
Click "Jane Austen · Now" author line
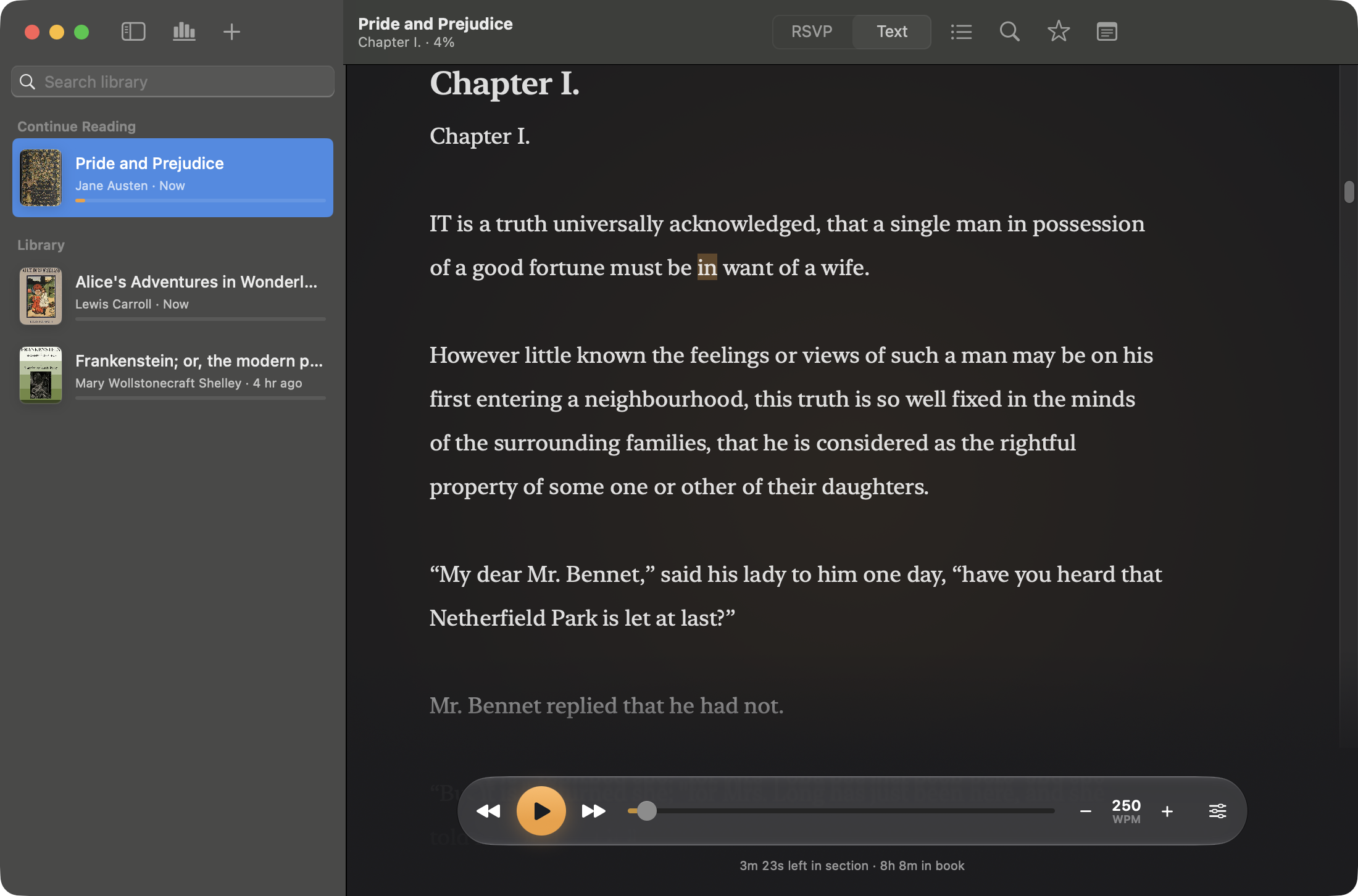[x=130, y=186]
